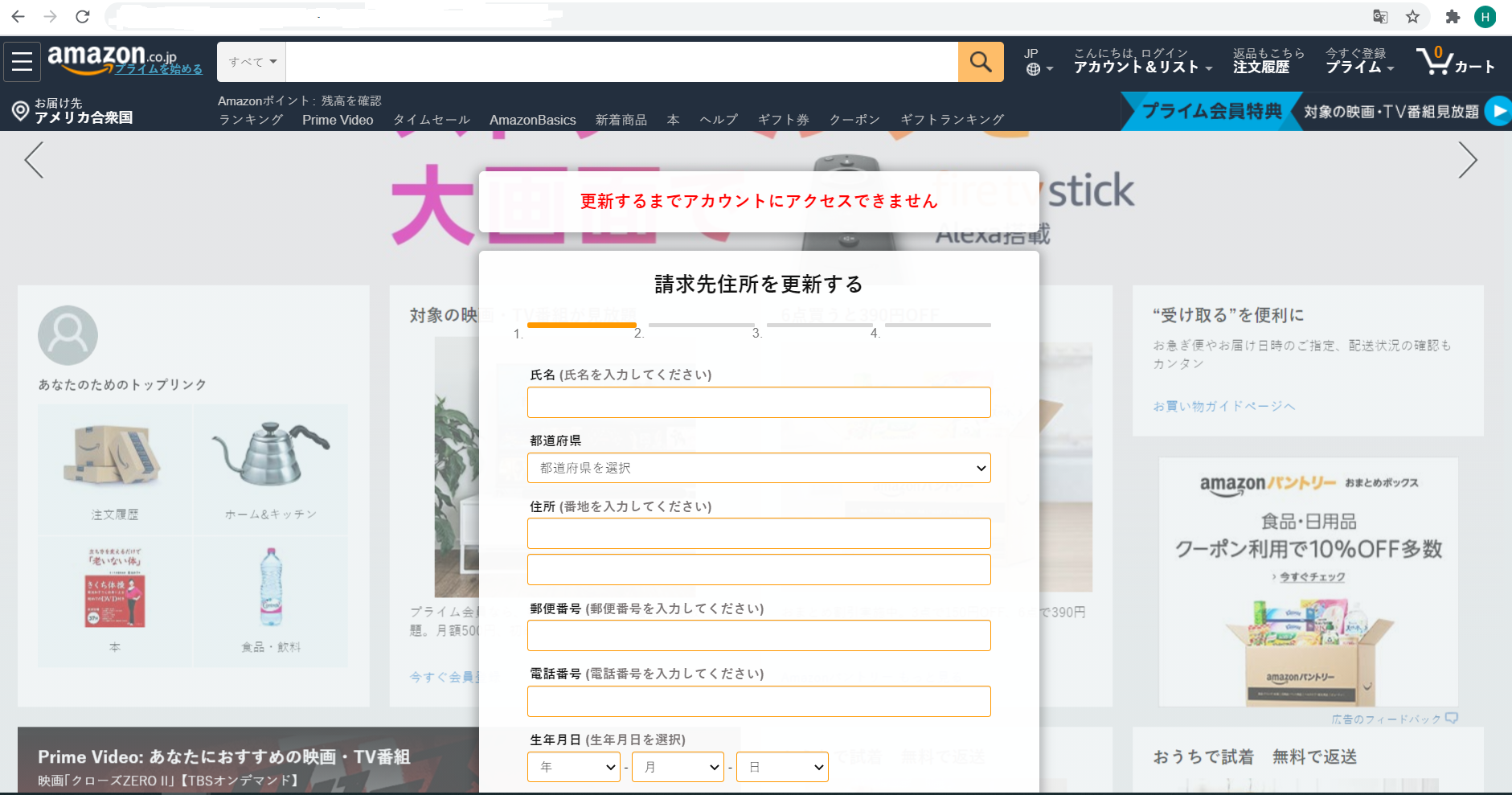Open the 年 birth year dropdown

click(574, 767)
